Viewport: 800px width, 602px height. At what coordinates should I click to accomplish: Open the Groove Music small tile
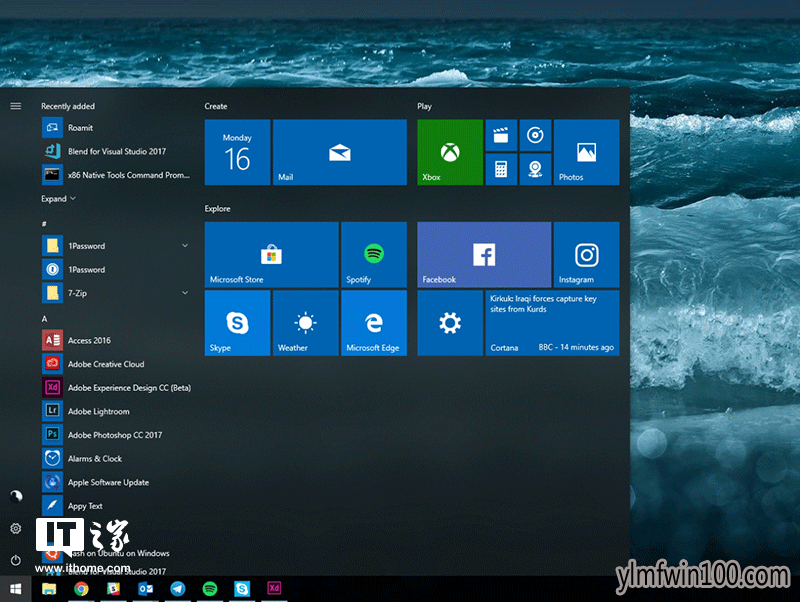(x=535, y=135)
